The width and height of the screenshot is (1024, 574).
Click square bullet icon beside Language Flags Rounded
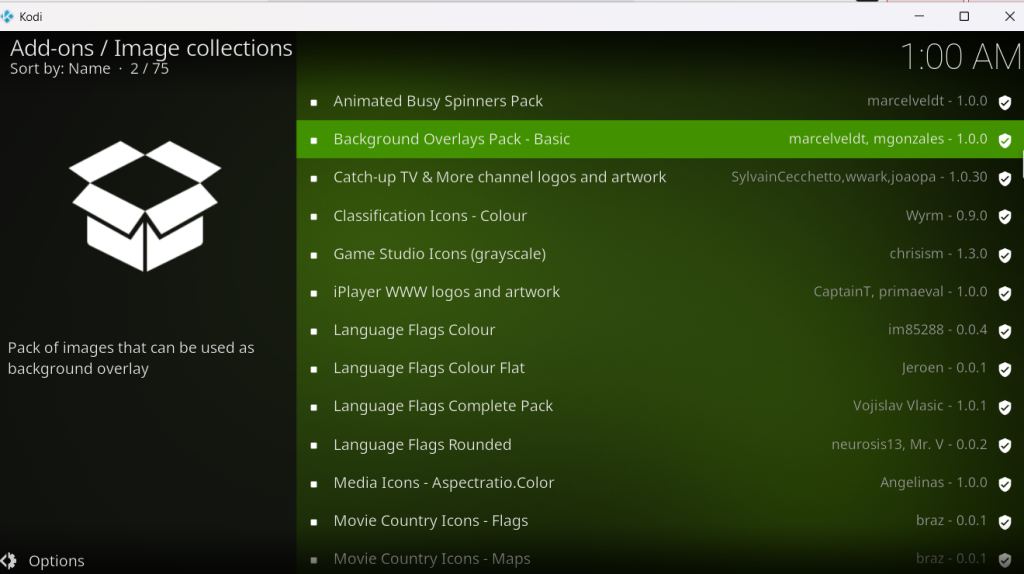coord(314,445)
